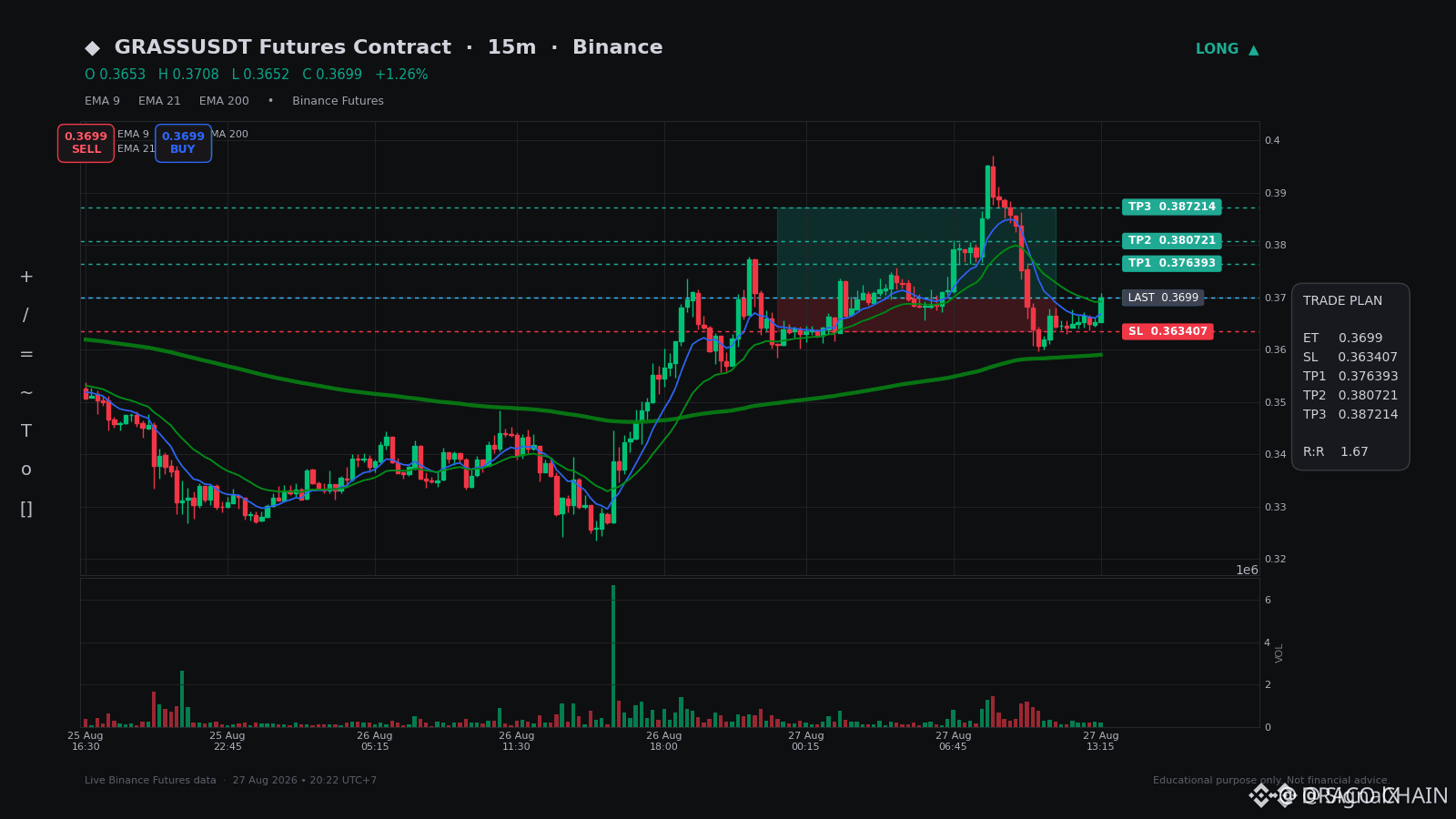Image resolution: width=1456 pixels, height=819 pixels.
Task: Click the Open value O 0.3653
Action: (x=115, y=75)
